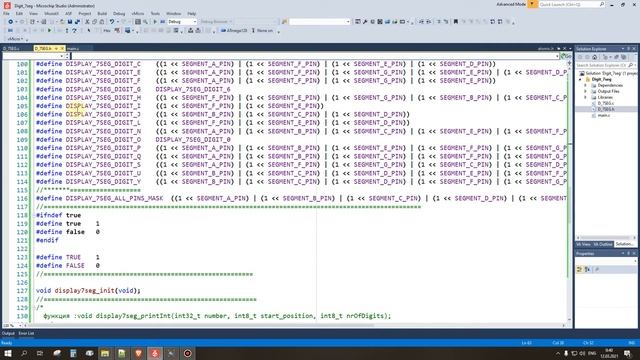Click the Copy icon in toolbar
640x360 pixels.
click(94, 22)
